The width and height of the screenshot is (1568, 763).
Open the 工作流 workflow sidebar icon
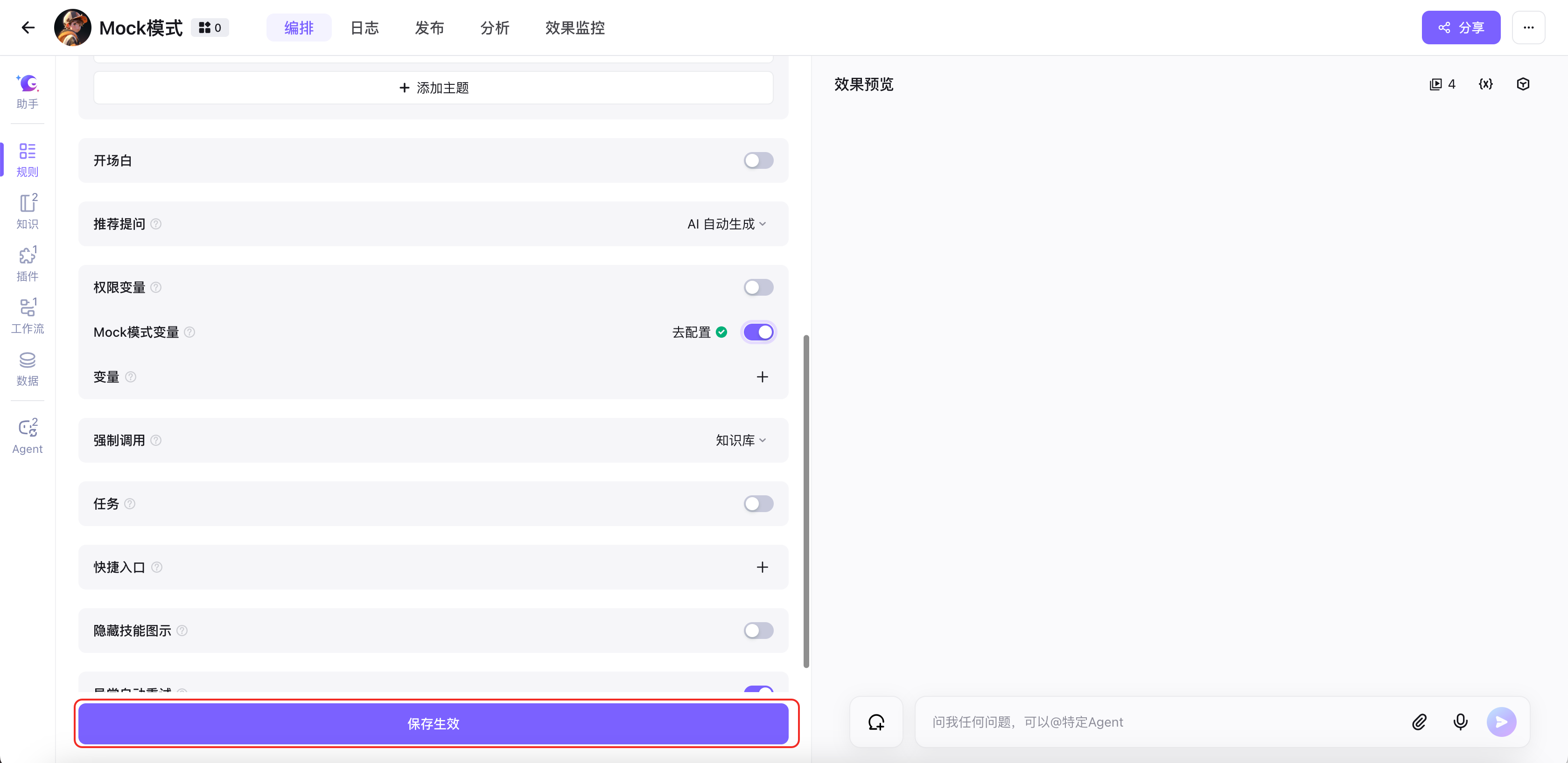click(28, 316)
